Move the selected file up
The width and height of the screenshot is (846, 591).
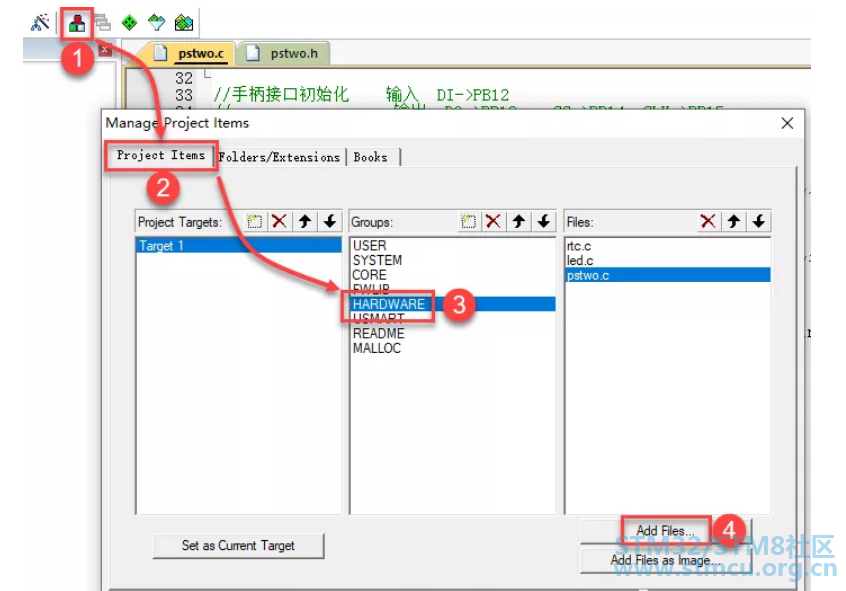733,221
